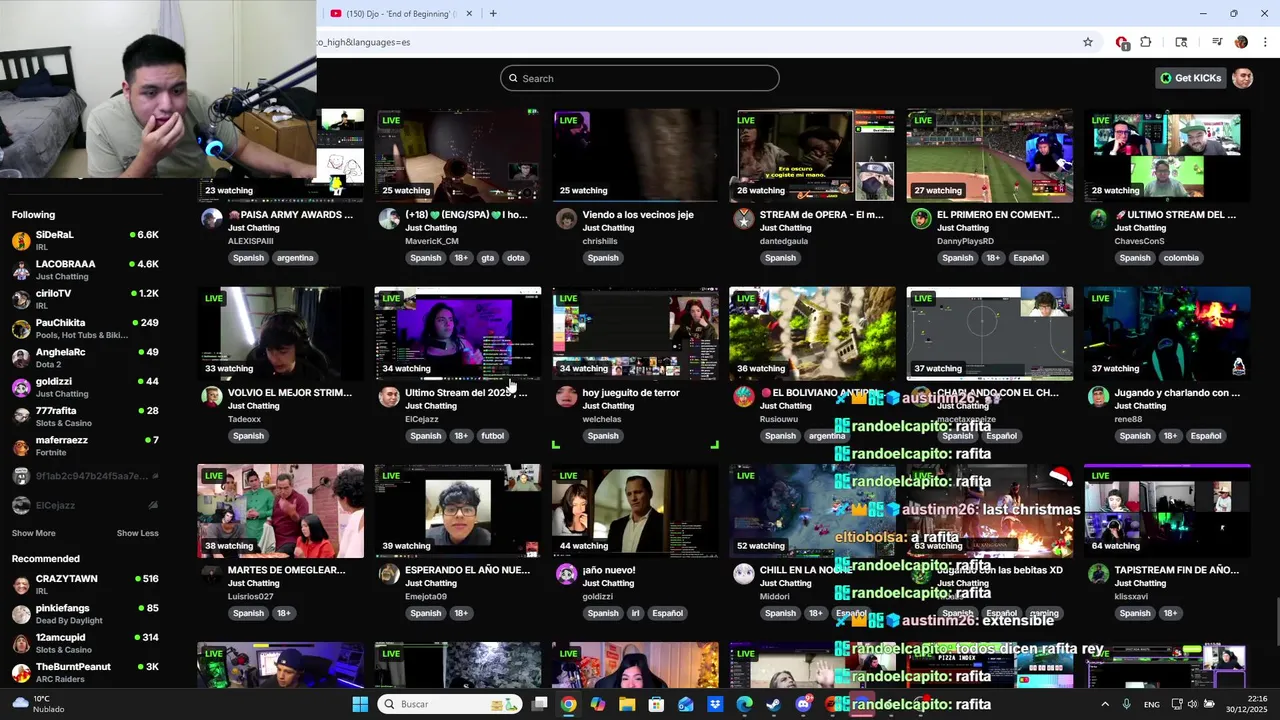Image resolution: width=1280 pixels, height=720 pixels.
Task: Open 'ULTIMO STREAM DEL ...' thumbnail by ChavesConS
Action: 1167,156
